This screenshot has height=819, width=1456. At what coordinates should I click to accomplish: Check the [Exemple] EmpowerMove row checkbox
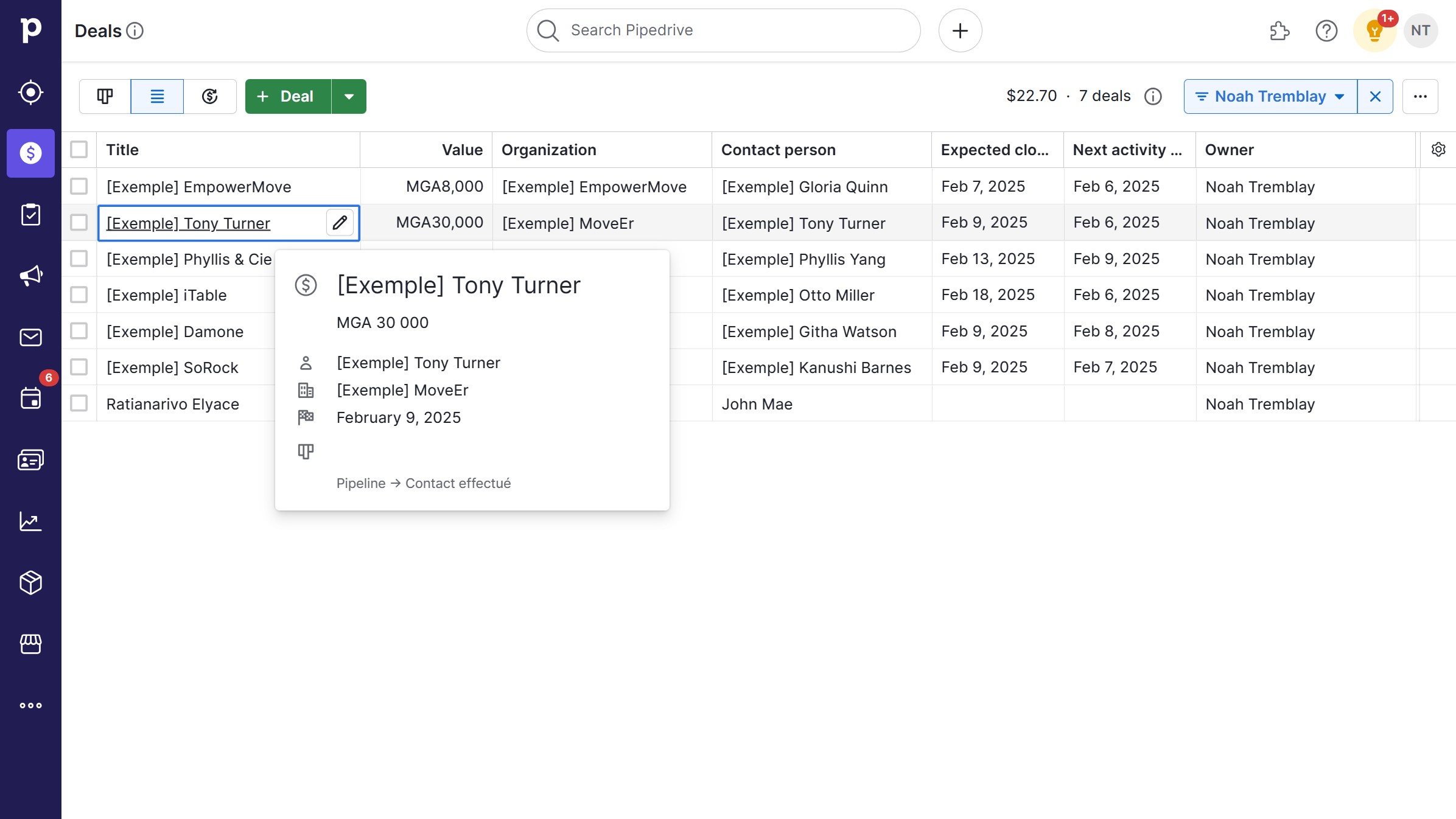click(x=79, y=186)
